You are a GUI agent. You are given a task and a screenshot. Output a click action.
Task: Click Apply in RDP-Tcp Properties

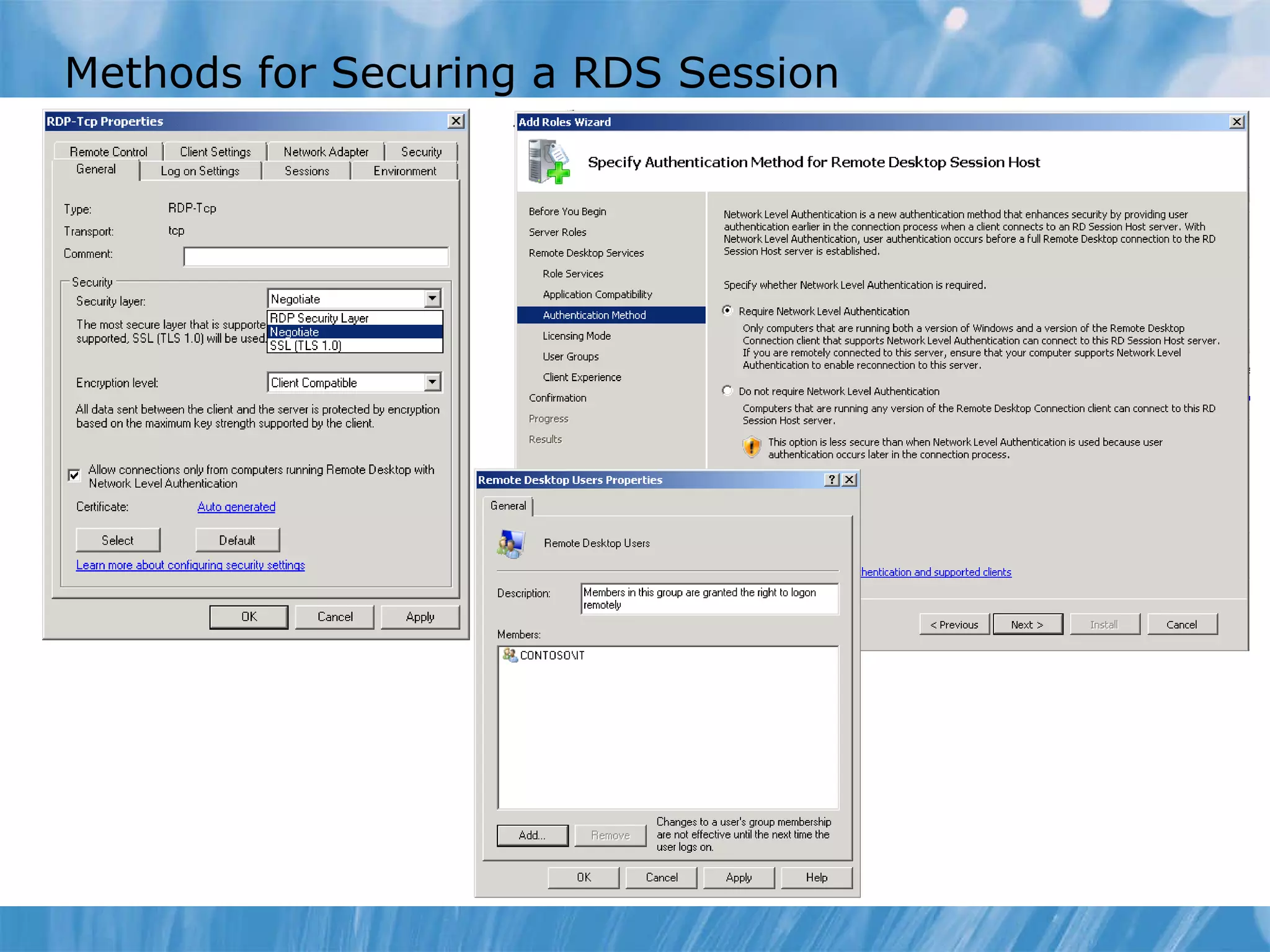point(420,617)
